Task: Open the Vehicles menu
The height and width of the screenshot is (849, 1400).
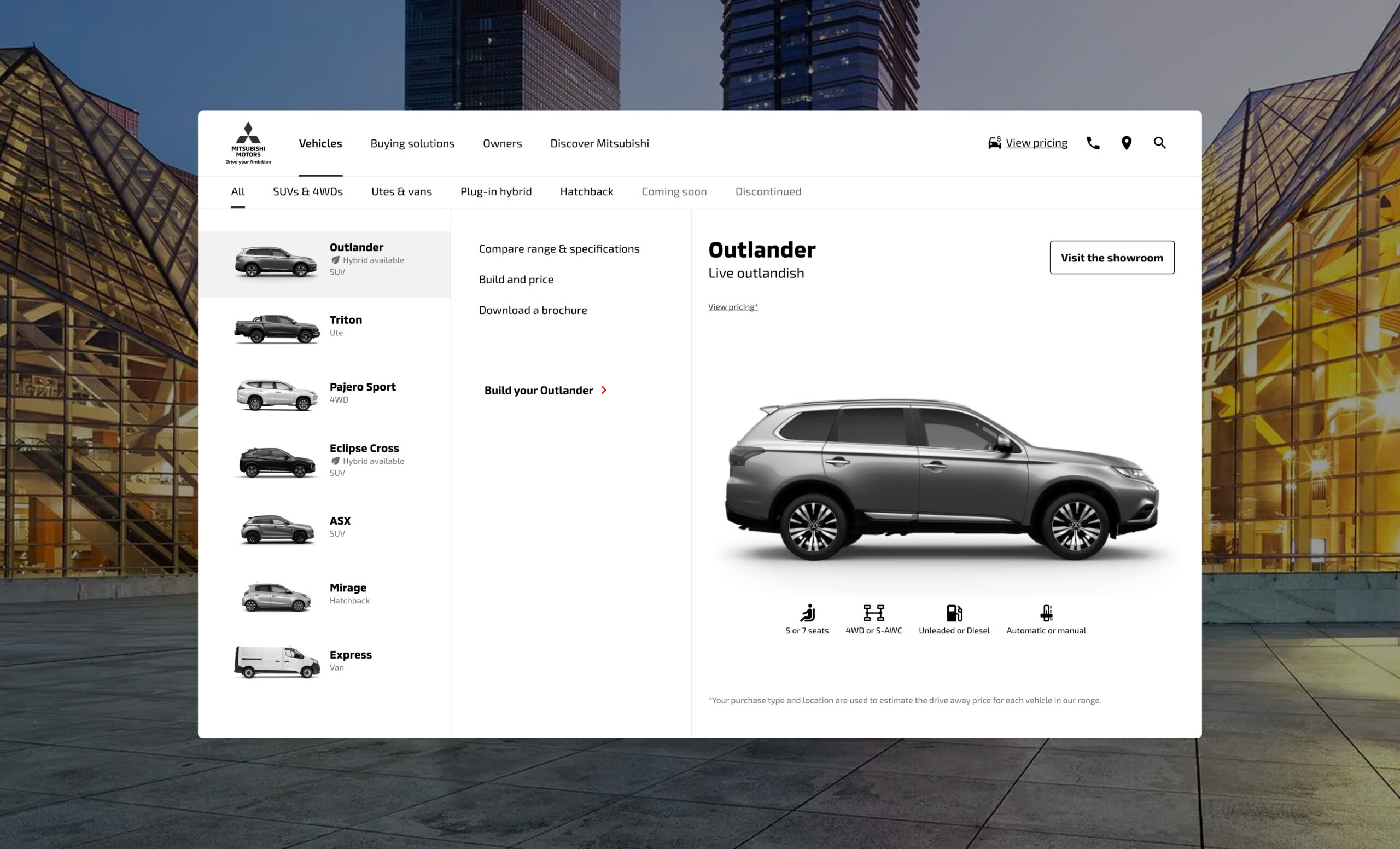Action: [x=320, y=143]
